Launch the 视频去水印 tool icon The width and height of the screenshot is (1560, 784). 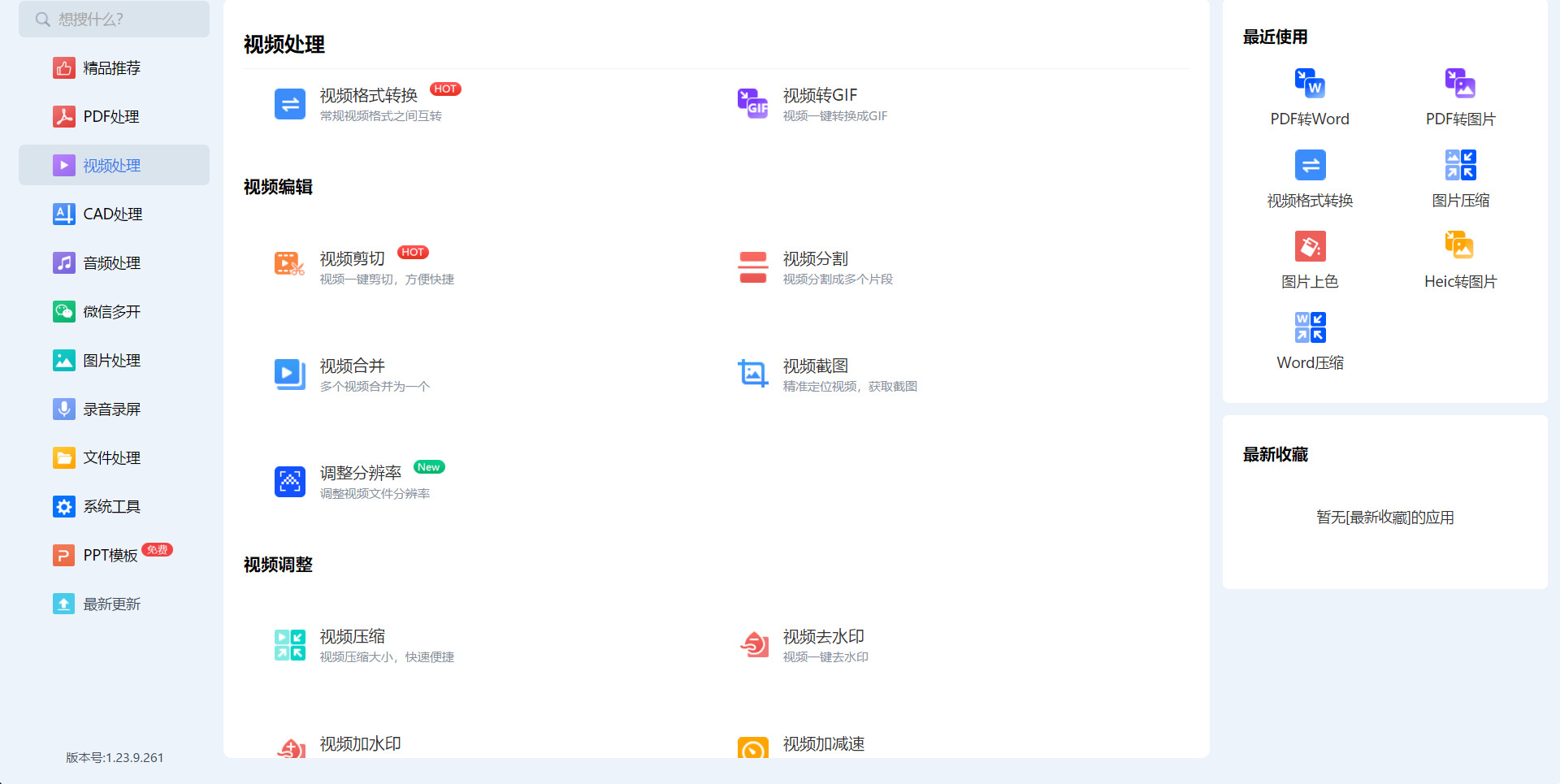[x=753, y=645]
